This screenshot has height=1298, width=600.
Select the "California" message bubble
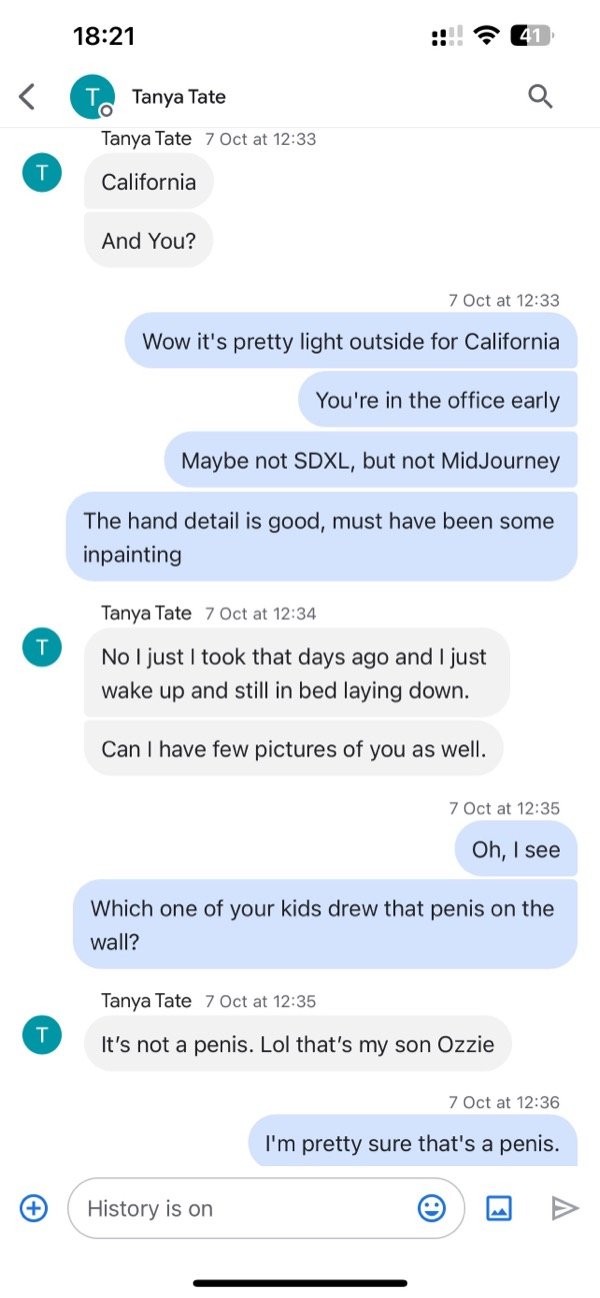149,182
